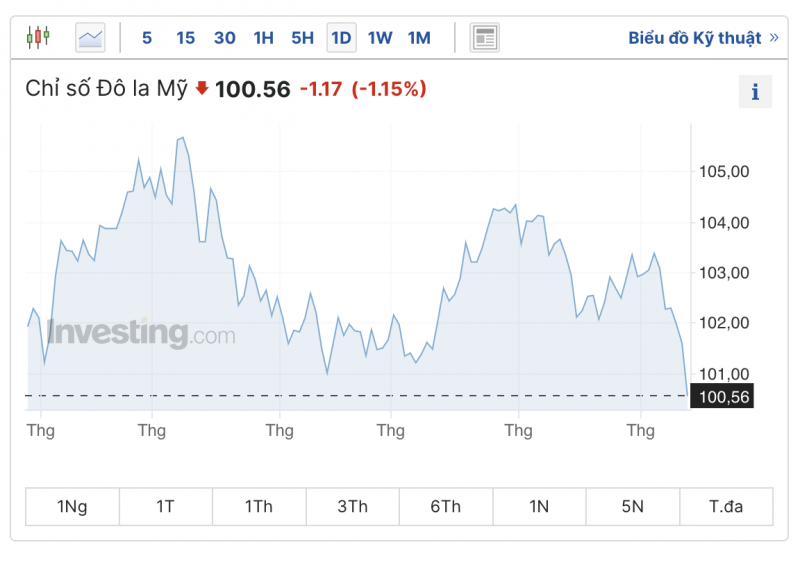Select the 1Ng time range tab

pyautogui.click(x=72, y=506)
